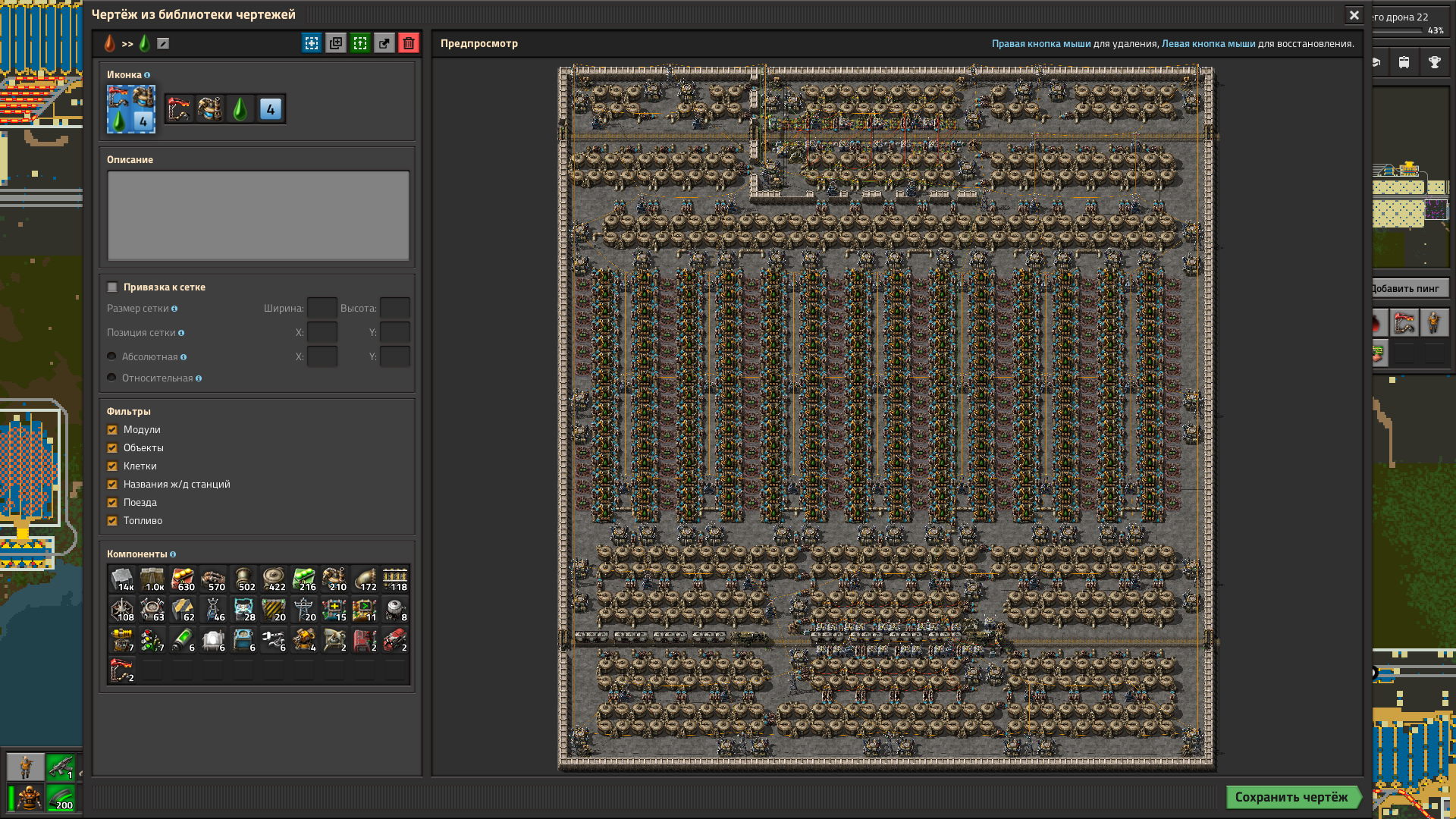1456x819 pixels.
Task: Click the trophy achievements icon top right
Action: [x=1434, y=62]
